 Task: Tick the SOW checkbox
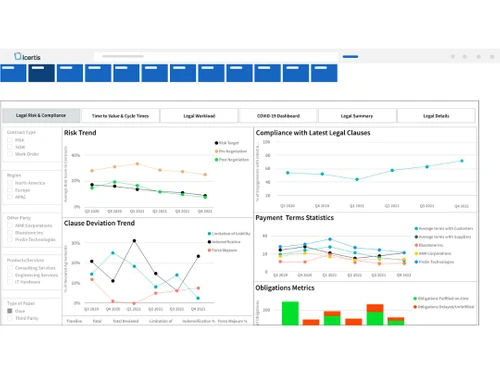10,147
